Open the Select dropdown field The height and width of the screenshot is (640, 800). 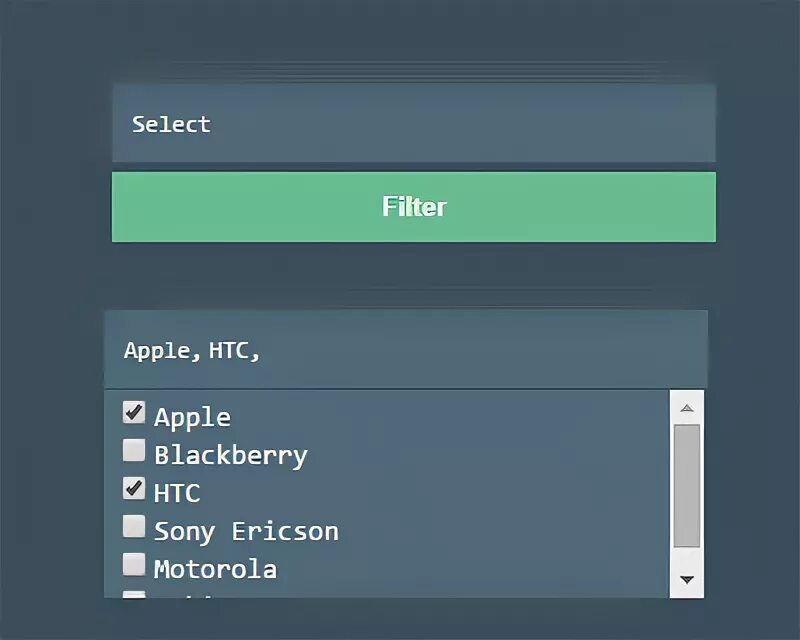pyautogui.click(x=413, y=124)
